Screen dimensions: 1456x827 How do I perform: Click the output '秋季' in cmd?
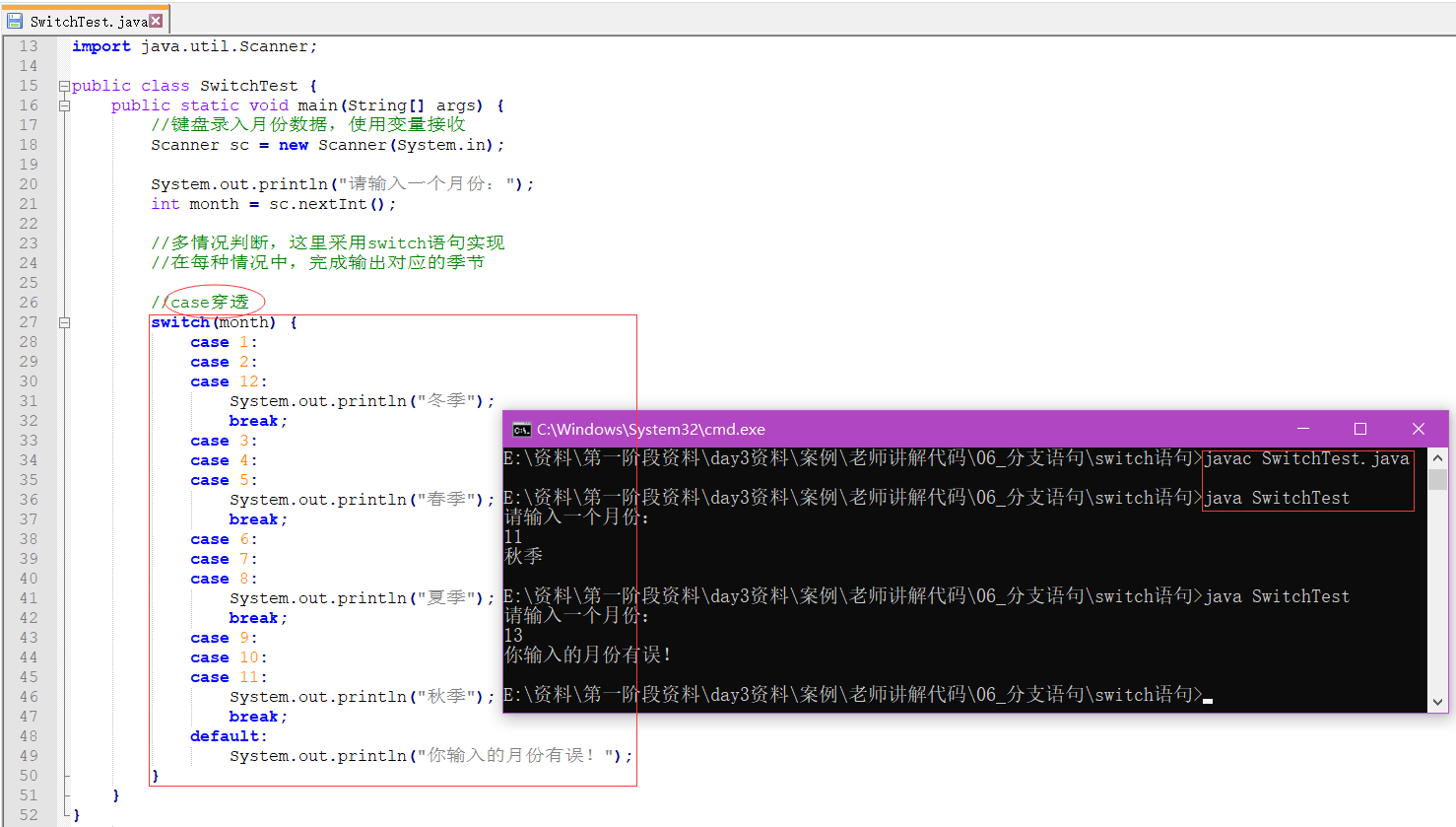pyautogui.click(x=523, y=557)
